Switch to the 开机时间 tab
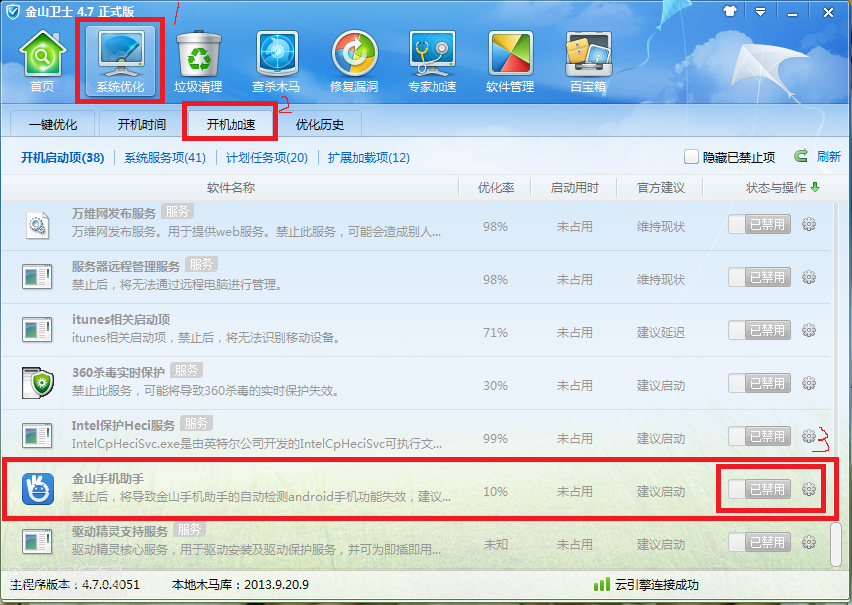This screenshot has width=852, height=605. pyautogui.click(x=141, y=124)
